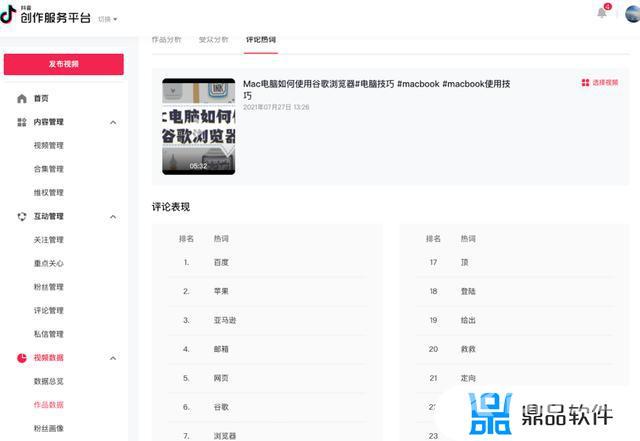
Task: Open 视频管理 in sidebar
Action: point(49,145)
